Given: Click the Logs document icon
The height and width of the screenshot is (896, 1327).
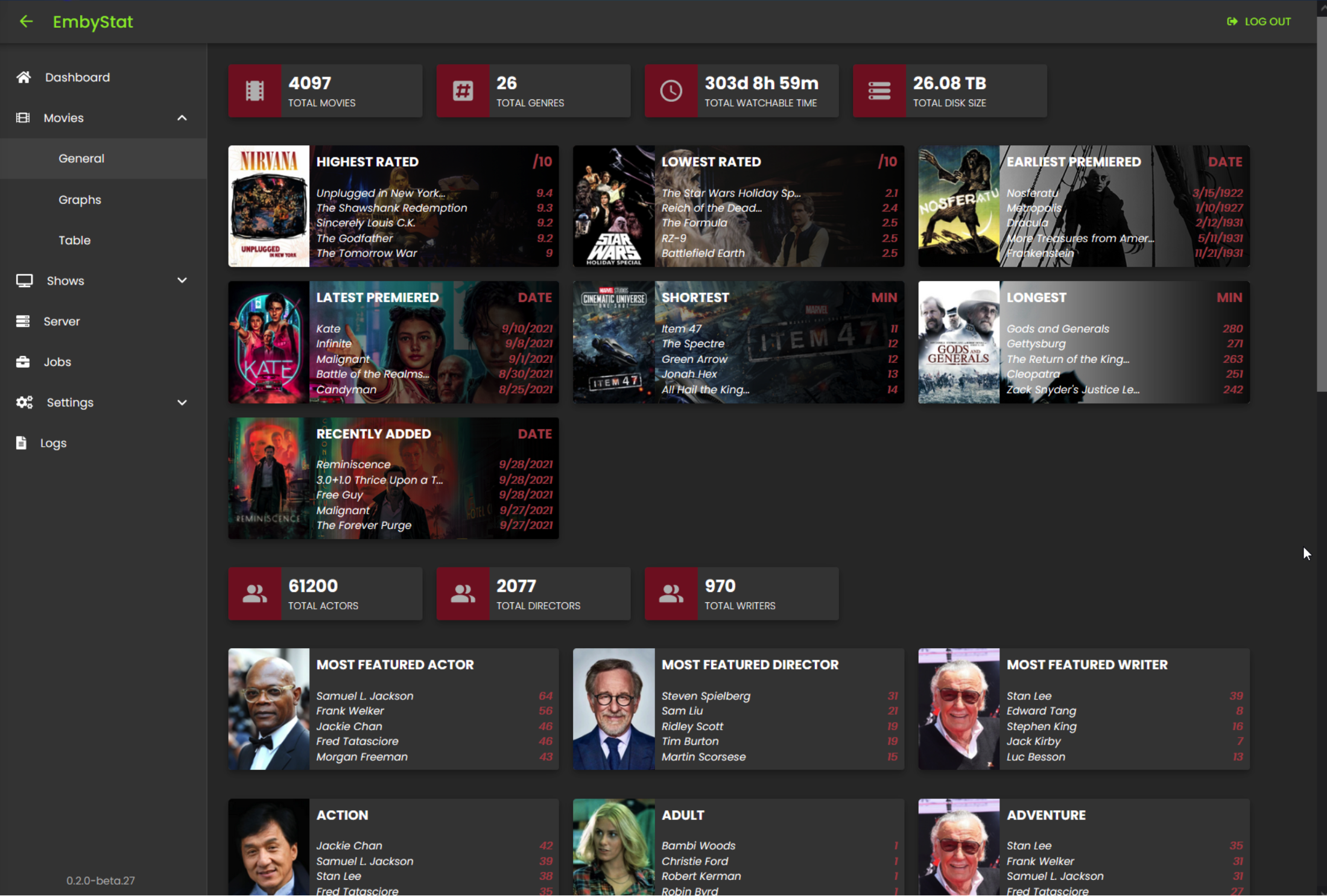Looking at the screenshot, I should 21,443.
